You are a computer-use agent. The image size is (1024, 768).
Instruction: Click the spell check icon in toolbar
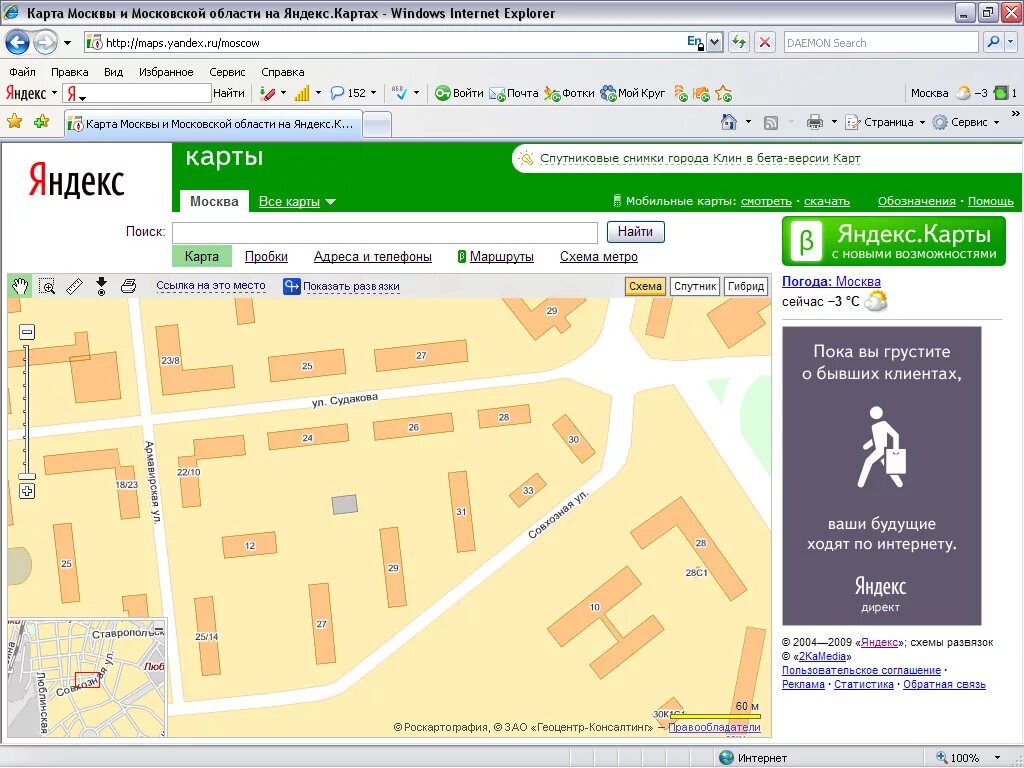(399, 93)
